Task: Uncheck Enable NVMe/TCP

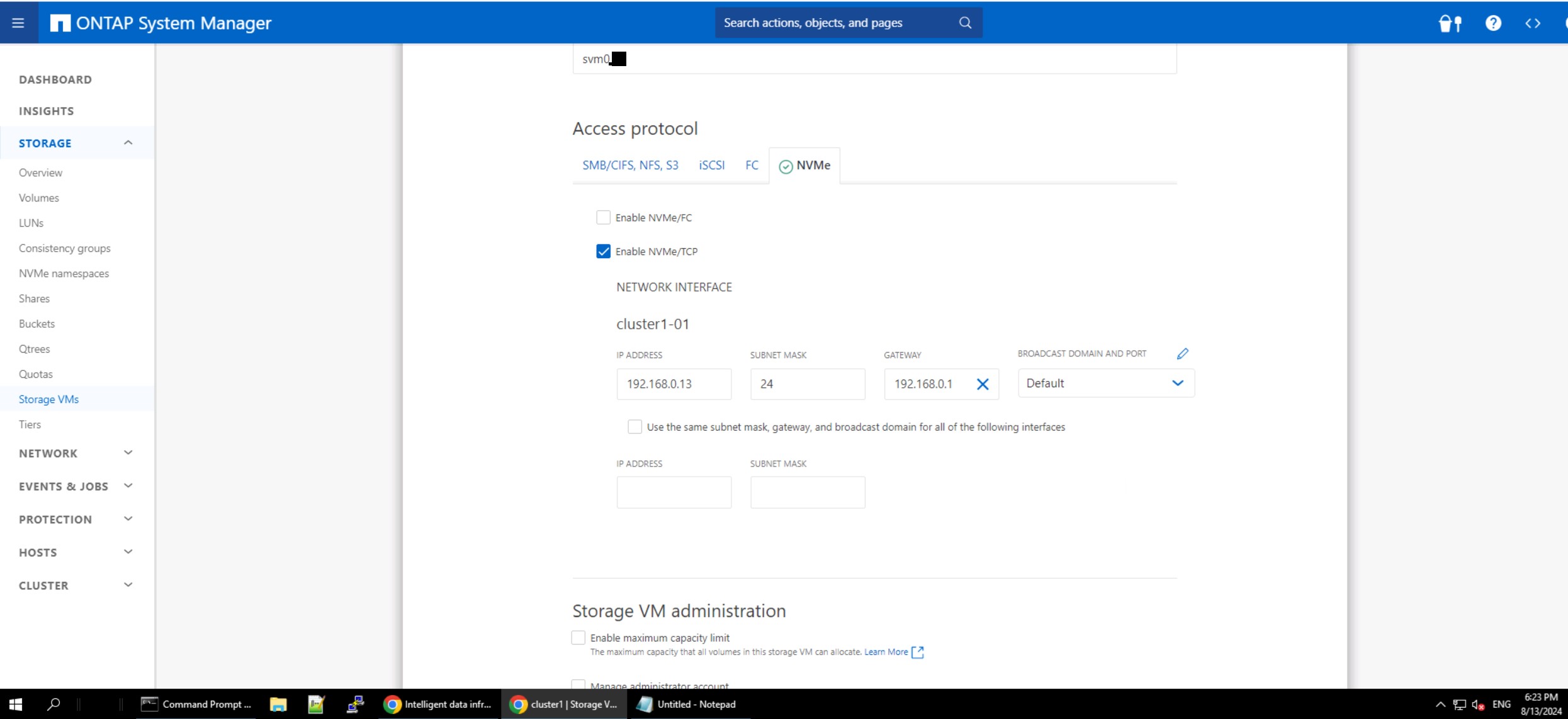Action: (x=603, y=251)
